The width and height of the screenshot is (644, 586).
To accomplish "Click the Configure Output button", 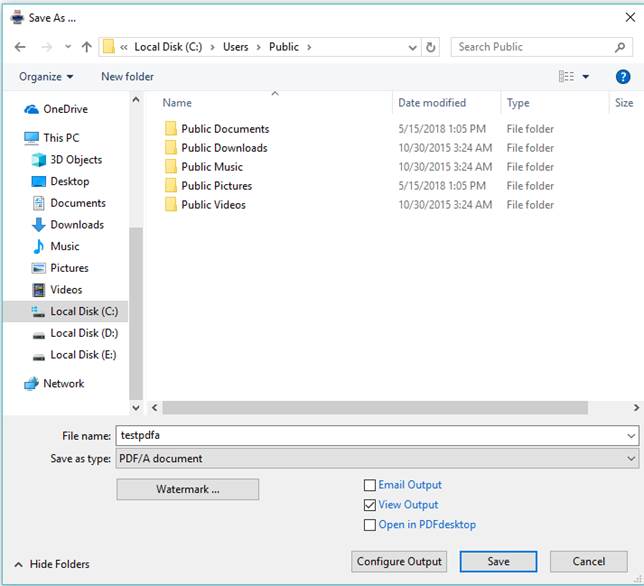I will click(399, 562).
